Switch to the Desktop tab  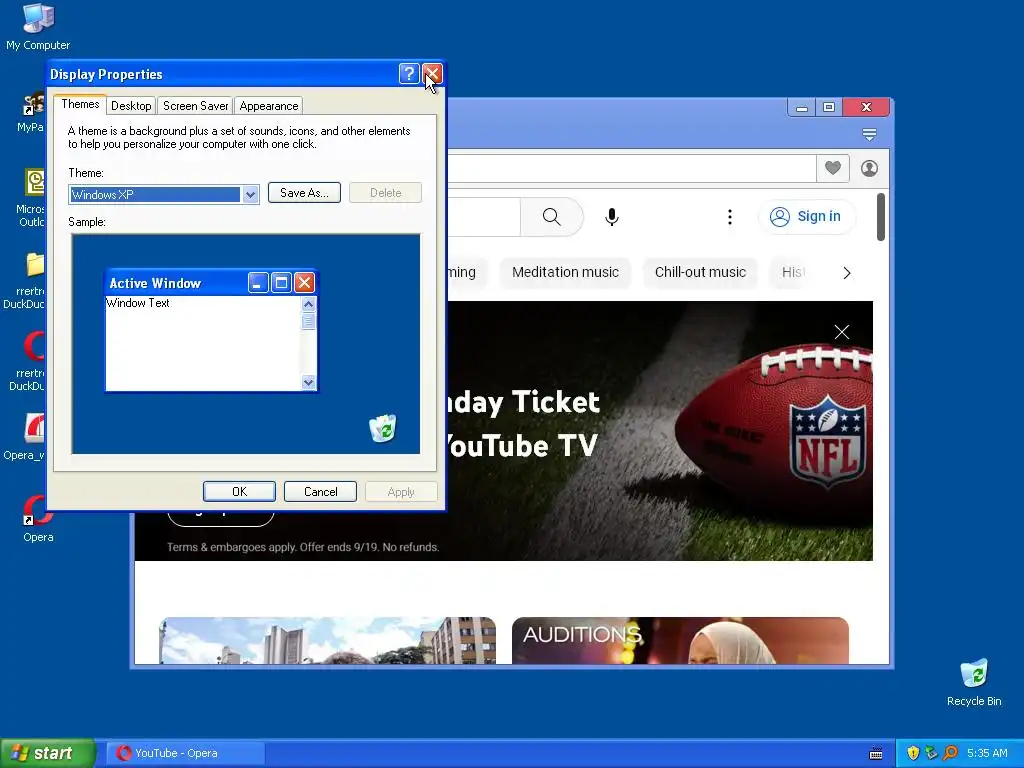click(x=131, y=106)
